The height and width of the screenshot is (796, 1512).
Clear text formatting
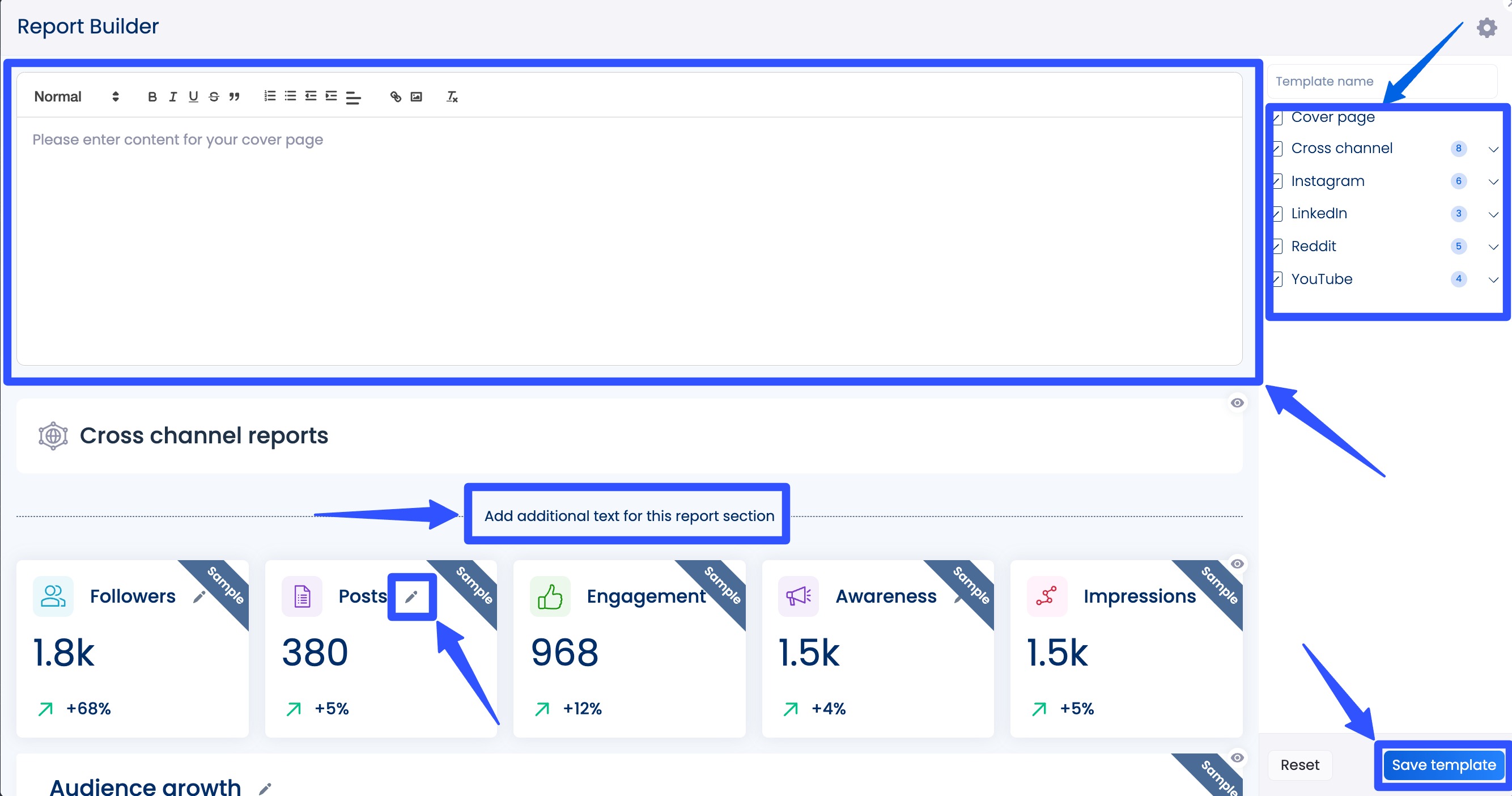(452, 97)
